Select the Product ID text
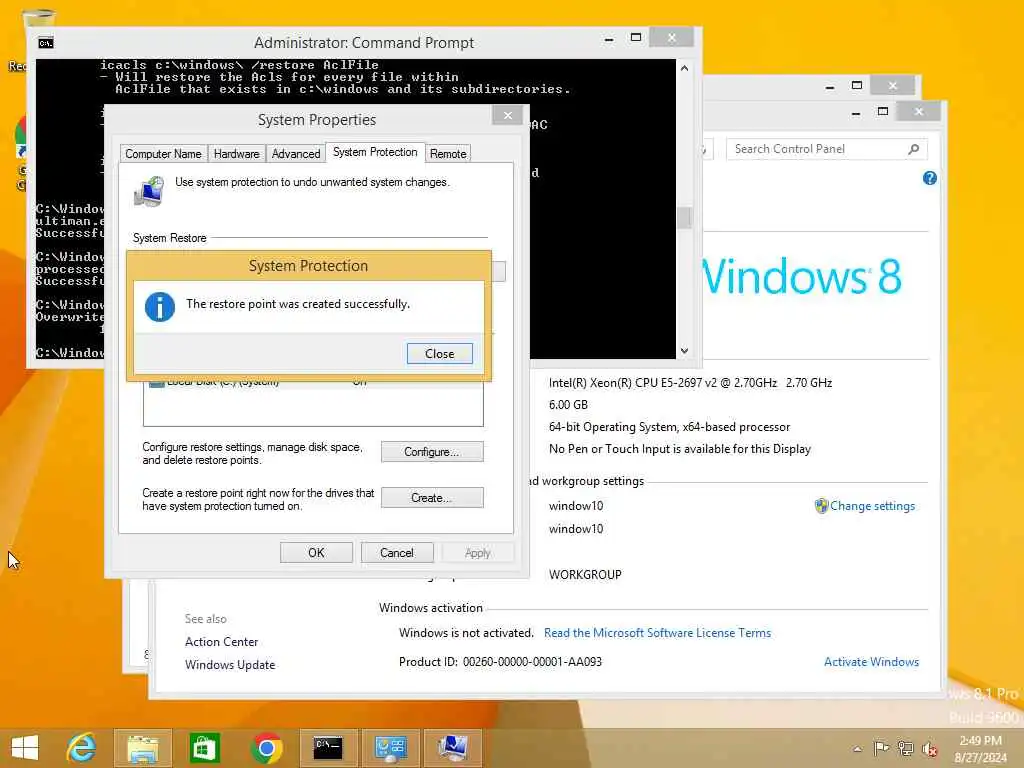Image resolution: width=1024 pixels, height=768 pixels. tap(500, 662)
